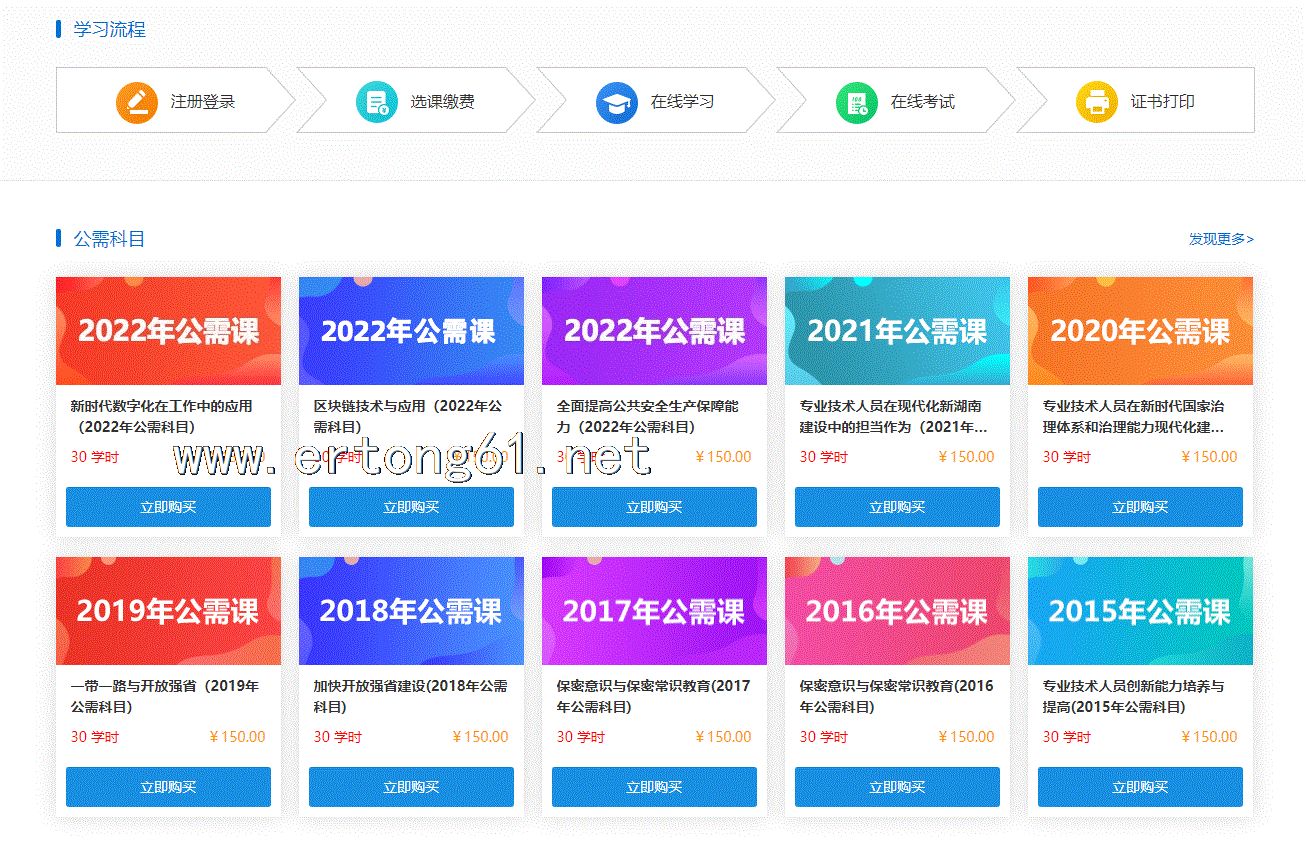
Task: Open the 发现更多> link
Action: pos(1220,240)
